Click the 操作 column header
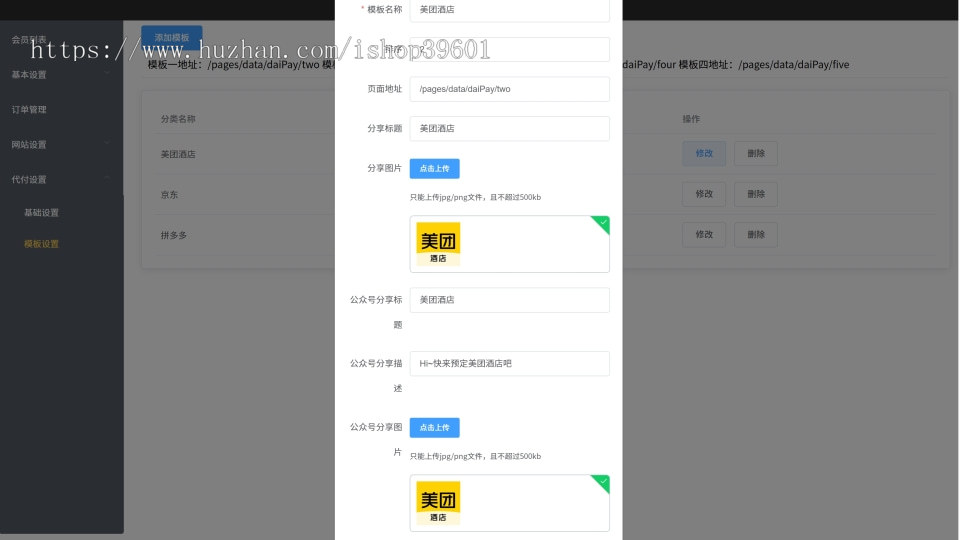Screen dimensions: 960x540 (x=691, y=119)
